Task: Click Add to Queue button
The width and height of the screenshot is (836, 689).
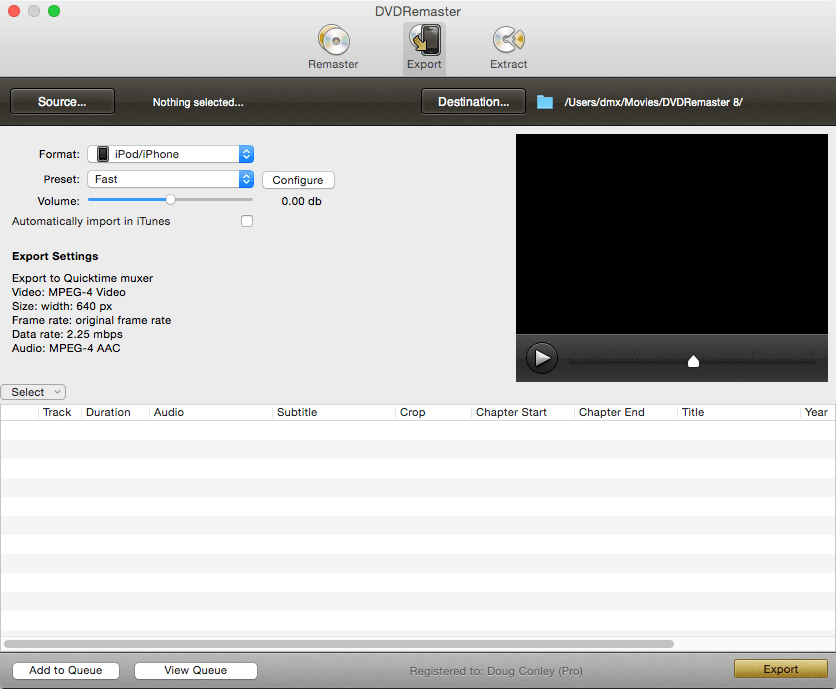Action: click(x=66, y=670)
